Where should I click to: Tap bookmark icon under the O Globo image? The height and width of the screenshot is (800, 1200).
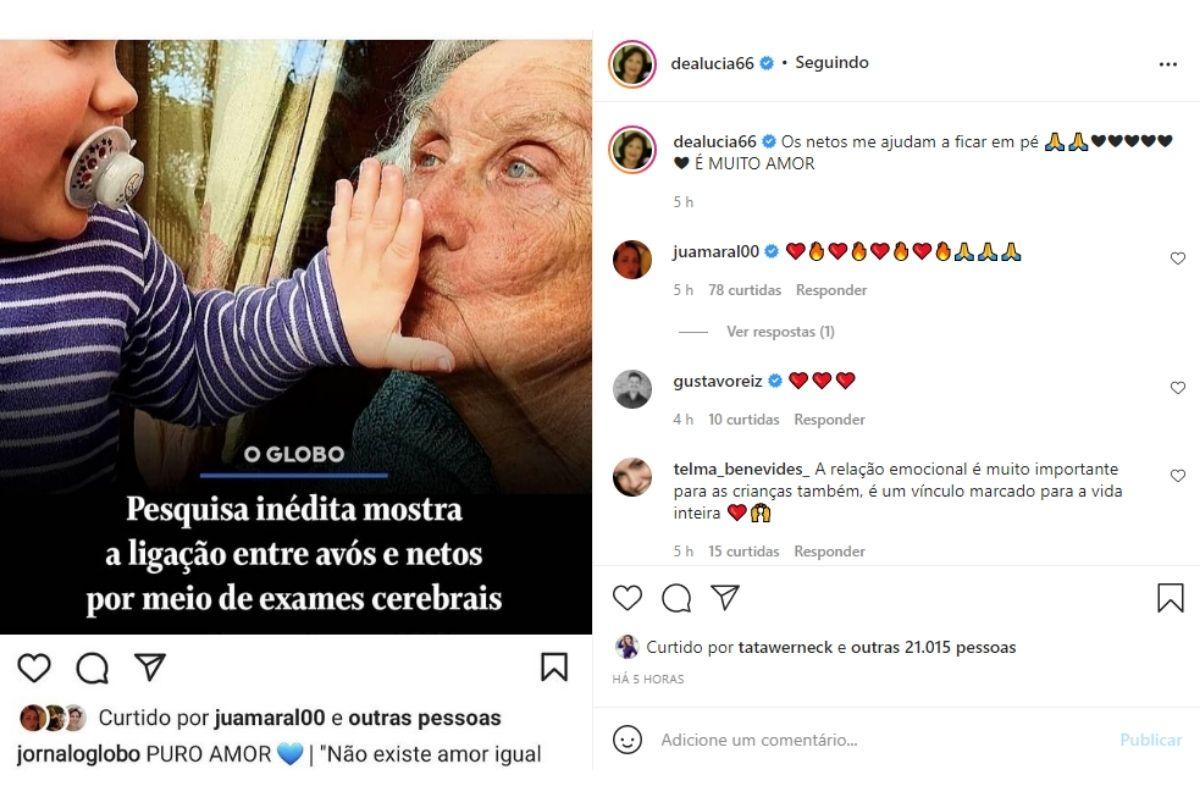pyautogui.click(x=554, y=667)
